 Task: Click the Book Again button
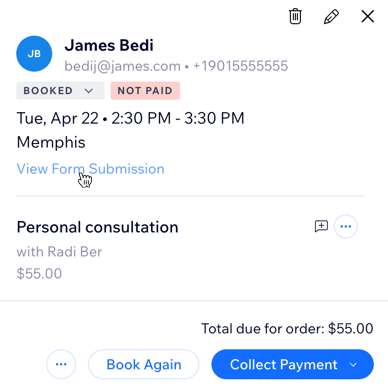pyautogui.click(x=144, y=364)
